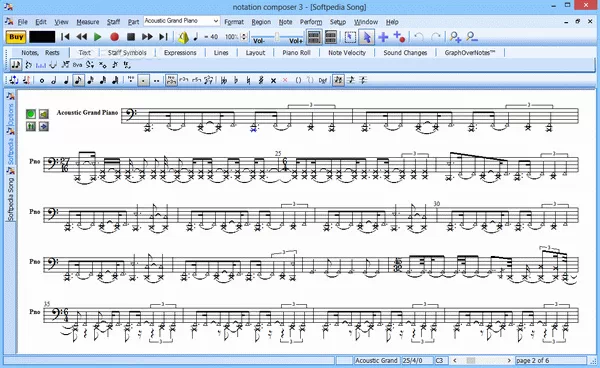Fast forward with the double-right arrow button
600x368 pixels.
coord(147,37)
